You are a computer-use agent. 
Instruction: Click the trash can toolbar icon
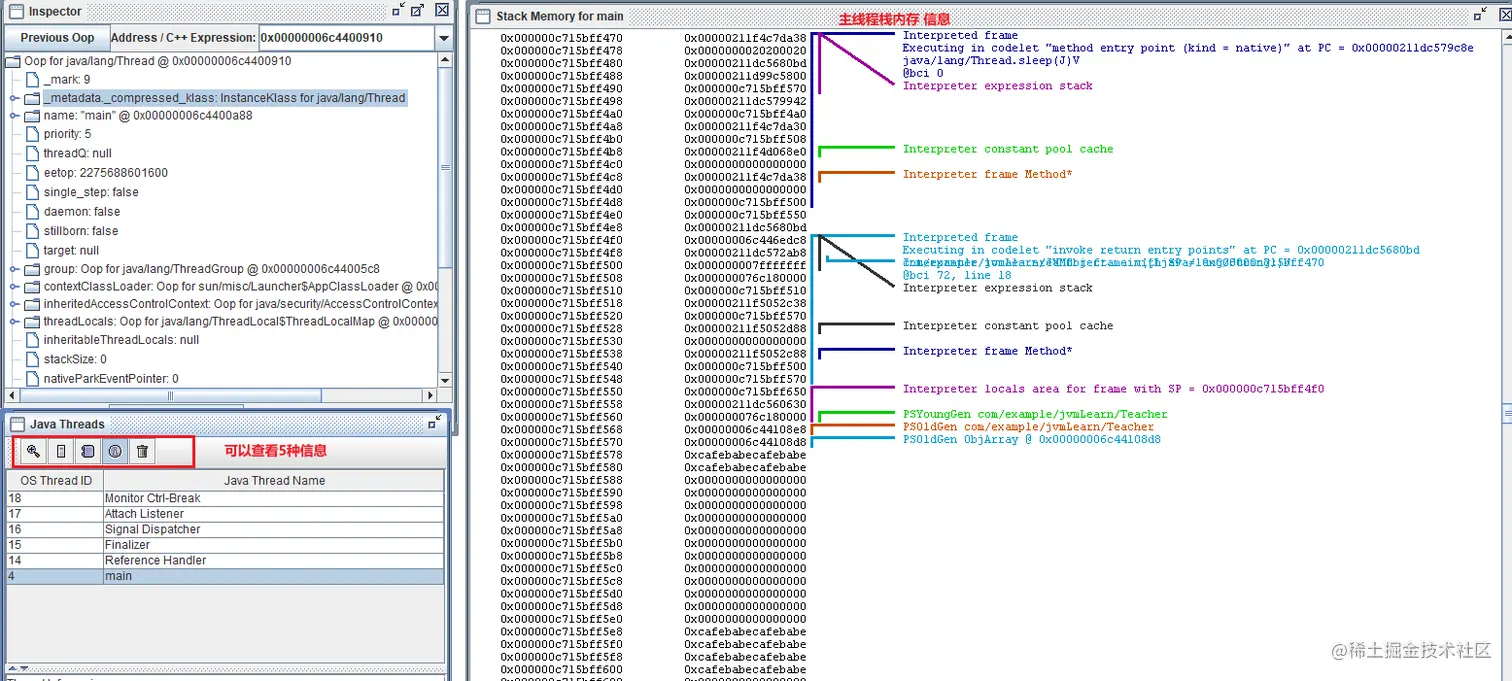click(142, 451)
